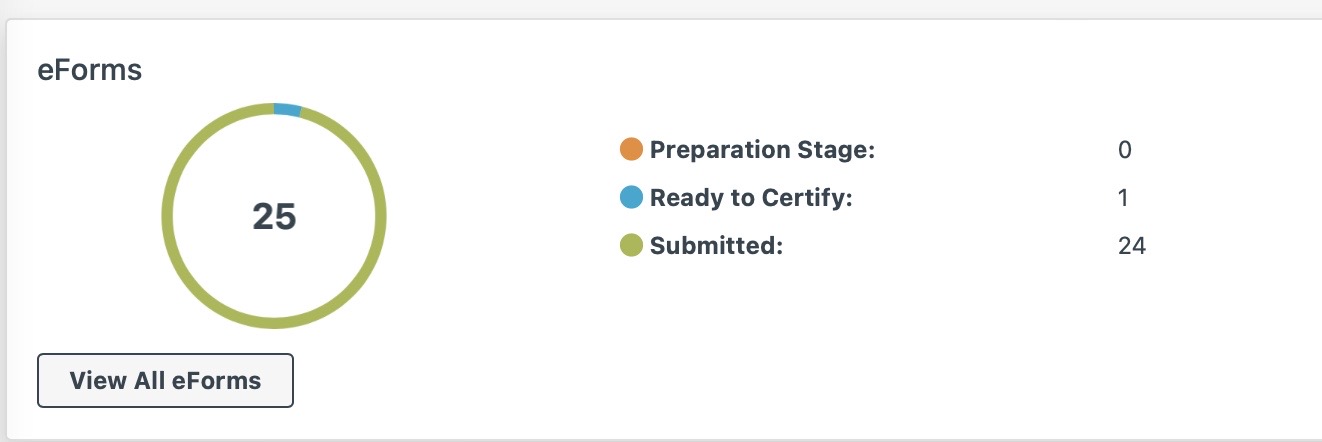Select the Ready to Certify label

tap(751, 197)
